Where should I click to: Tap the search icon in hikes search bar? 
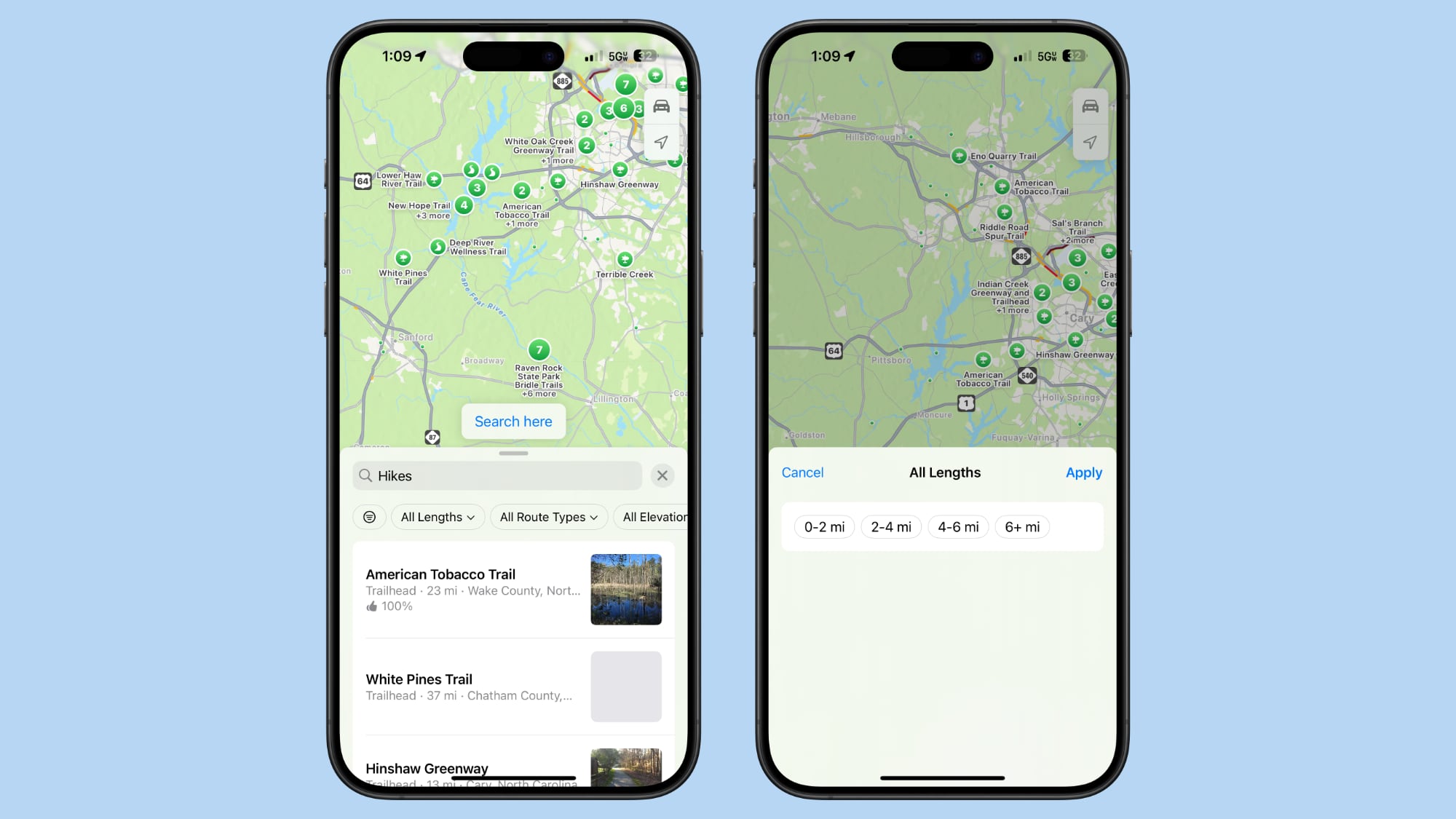coord(366,475)
